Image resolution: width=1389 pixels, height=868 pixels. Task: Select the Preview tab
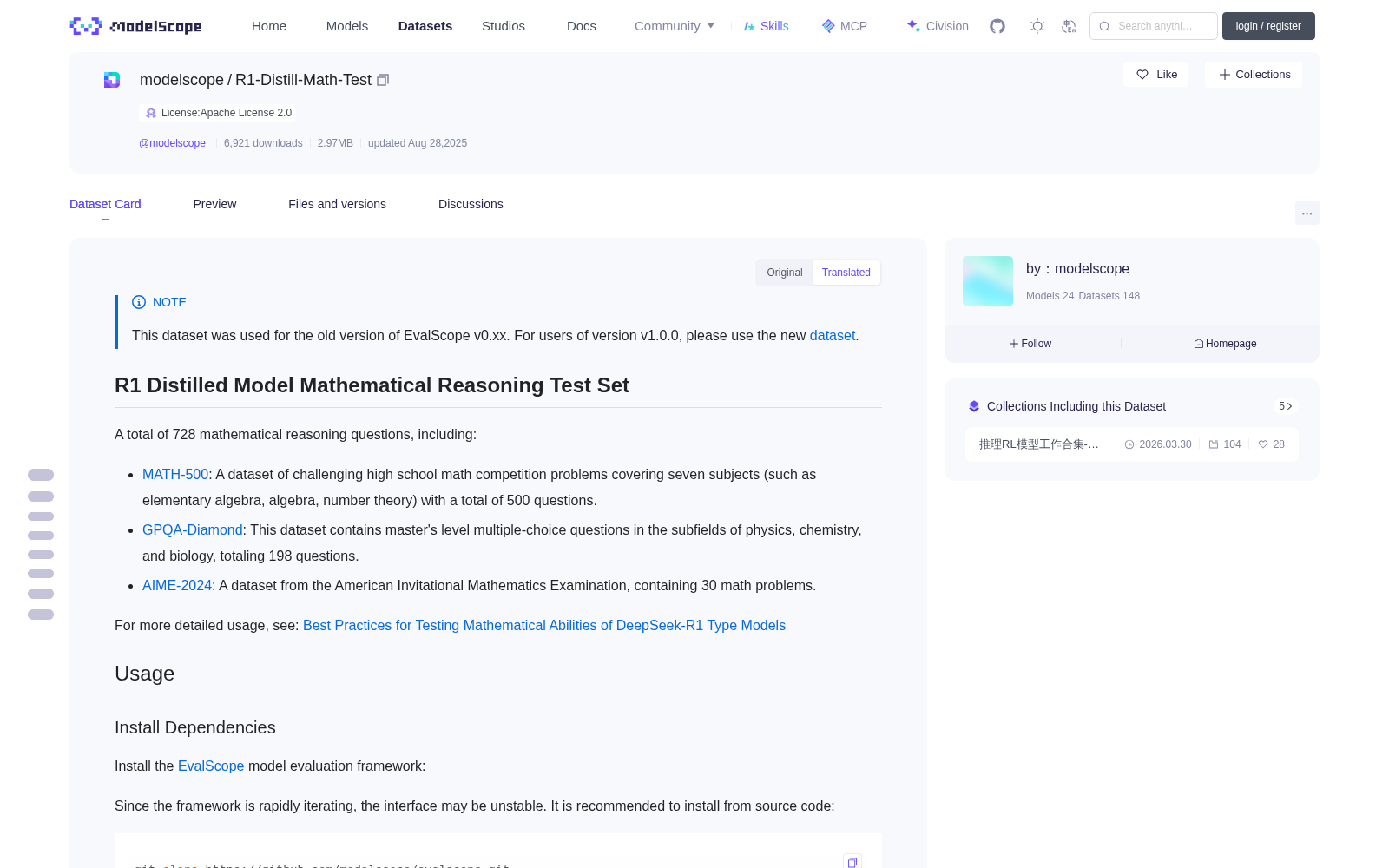click(214, 204)
